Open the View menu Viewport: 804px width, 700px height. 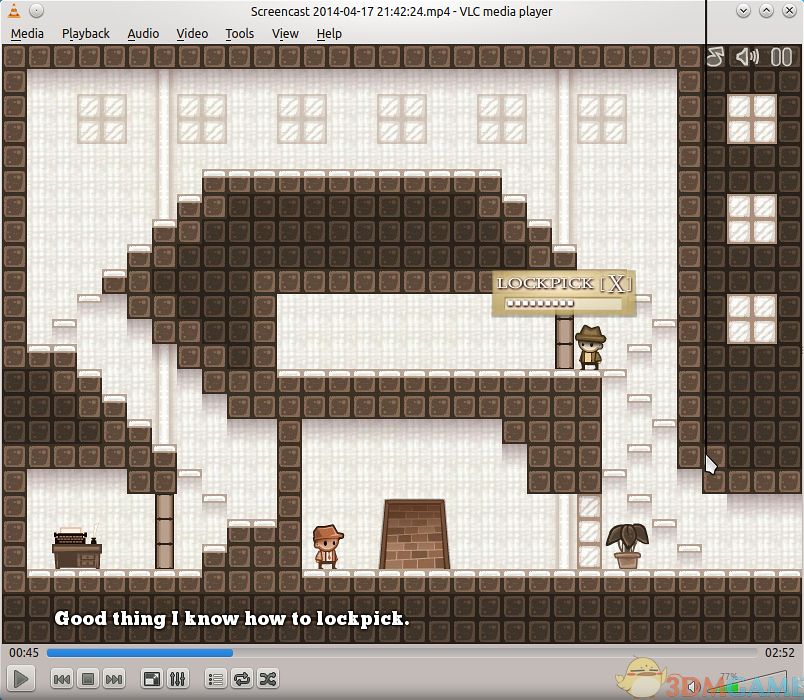[285, 33]
